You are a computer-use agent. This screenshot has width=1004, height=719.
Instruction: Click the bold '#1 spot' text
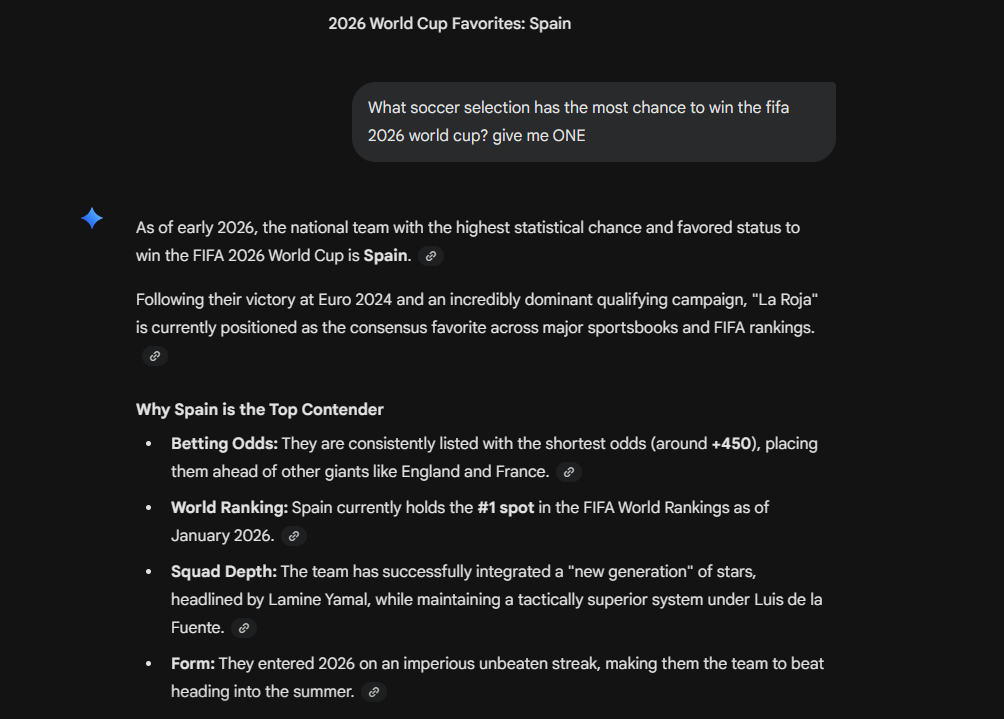tap(503, 507)
